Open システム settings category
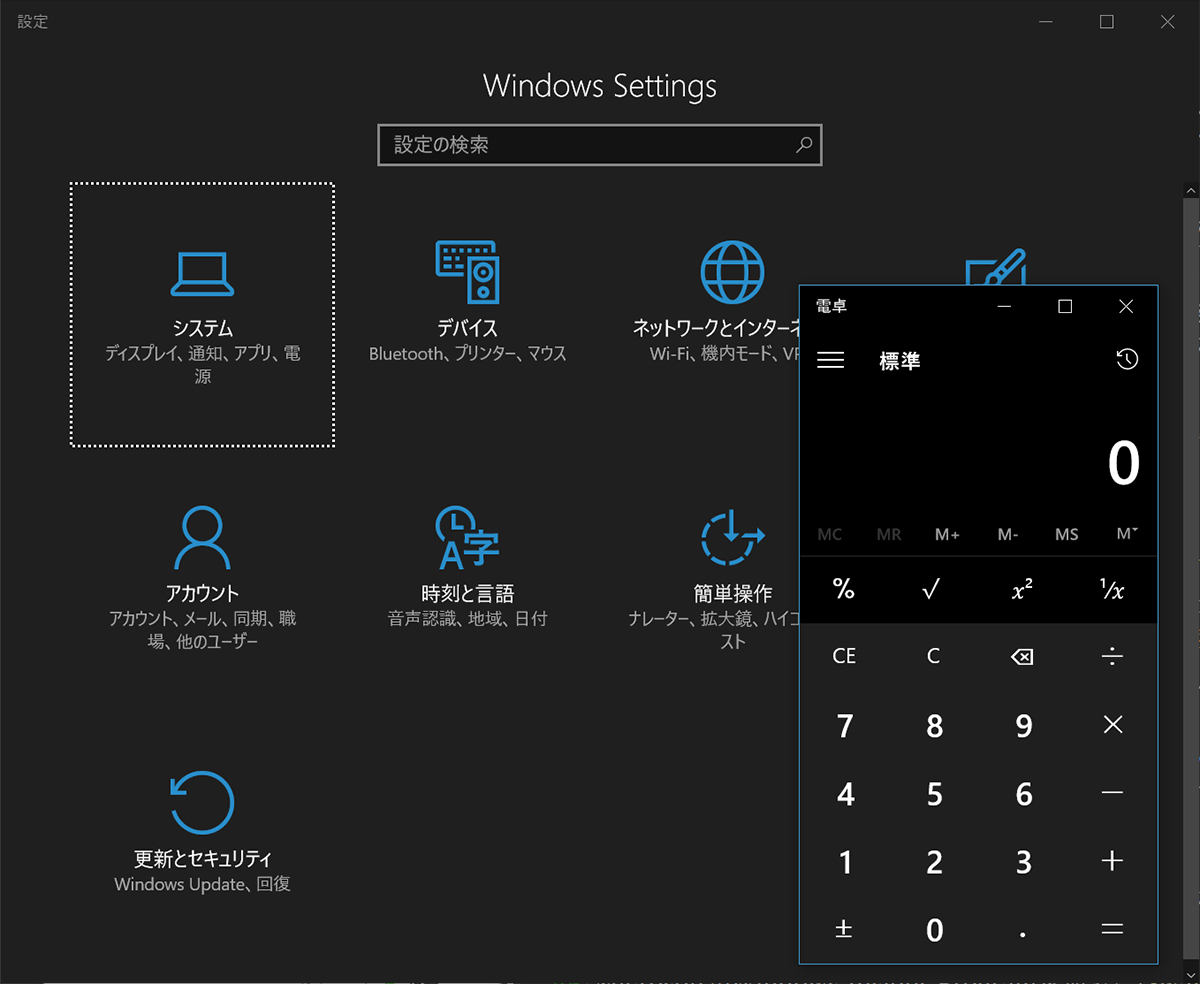 click(x=201, y=313)
